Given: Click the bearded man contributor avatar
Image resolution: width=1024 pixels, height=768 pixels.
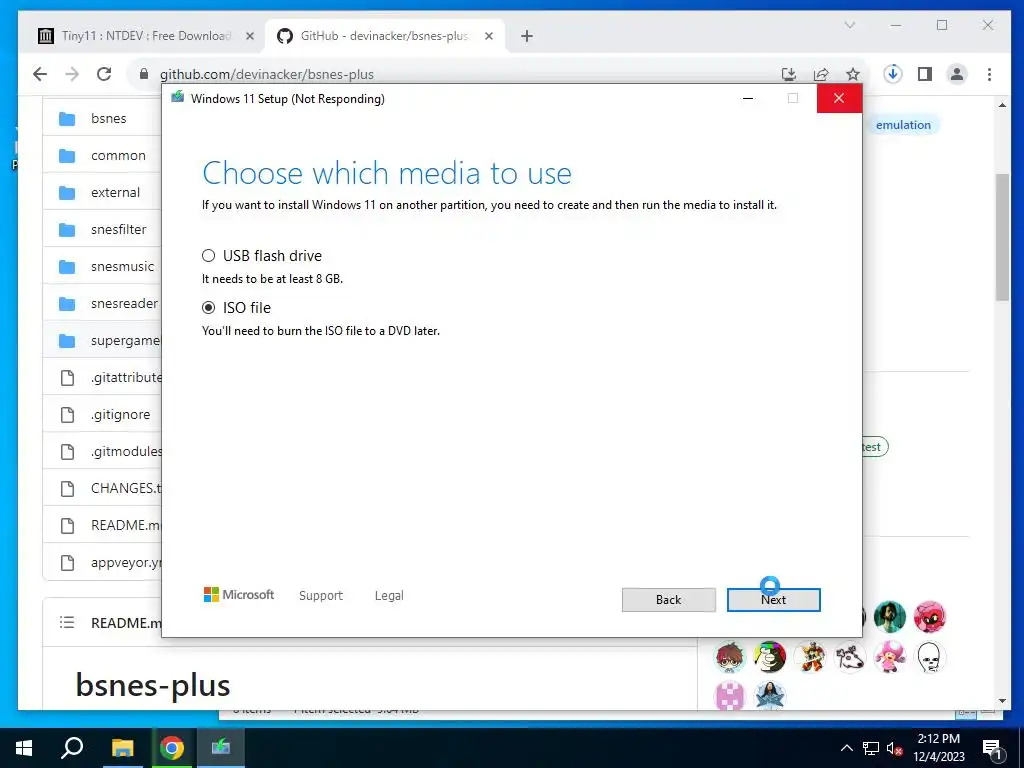Looking at the screenshot, I should tap(889, 617).
